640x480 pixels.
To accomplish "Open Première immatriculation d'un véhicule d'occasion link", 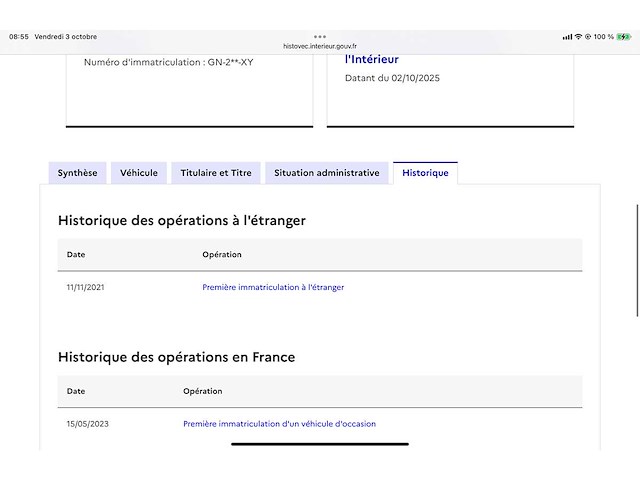I will (x=279, y=424).
